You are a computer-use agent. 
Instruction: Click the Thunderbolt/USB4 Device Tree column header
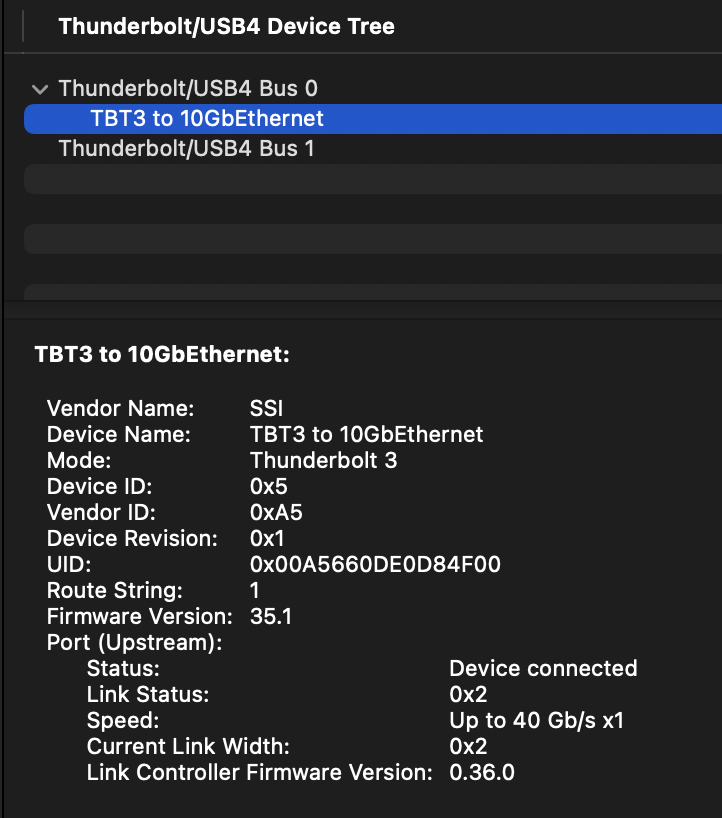point(226,26)
